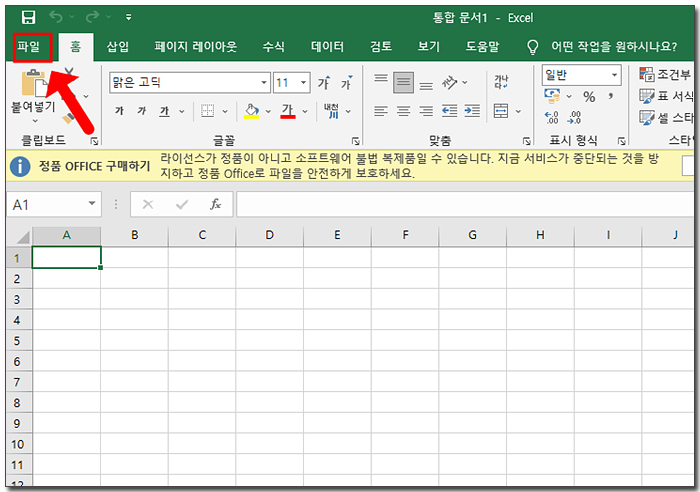700x492 pixels.
Task: Click Align Left icon
Action: coord(381,111)
